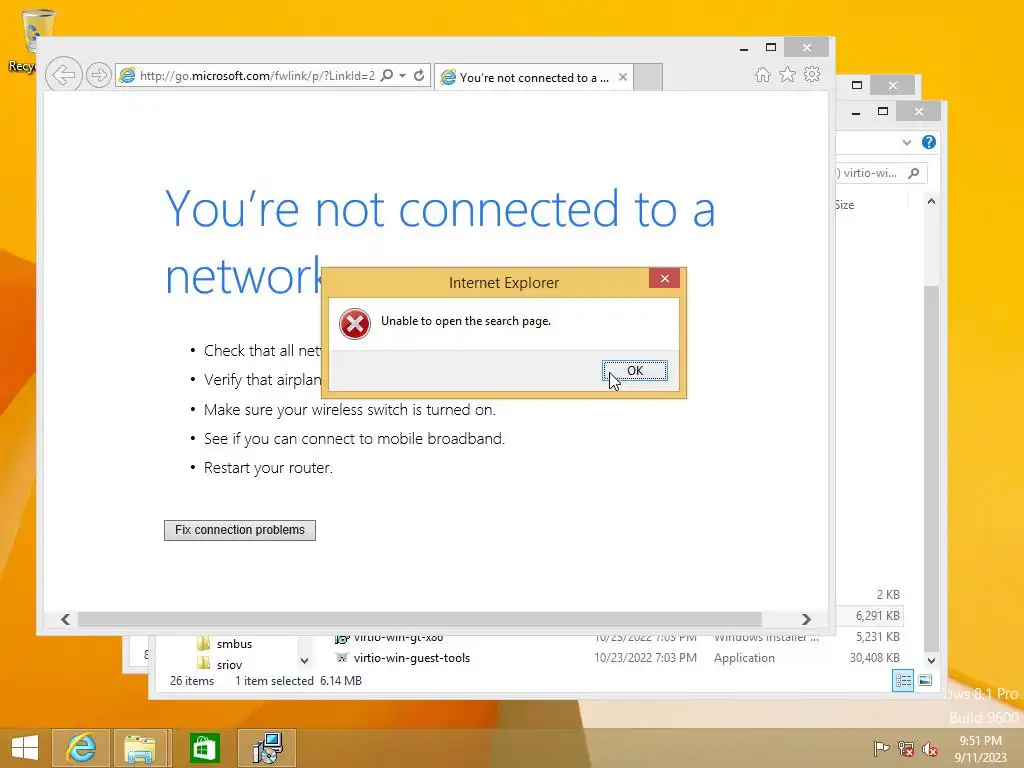Refresh the page with the reload icon
Screen dimensions: 1024x768
point(419,75)
